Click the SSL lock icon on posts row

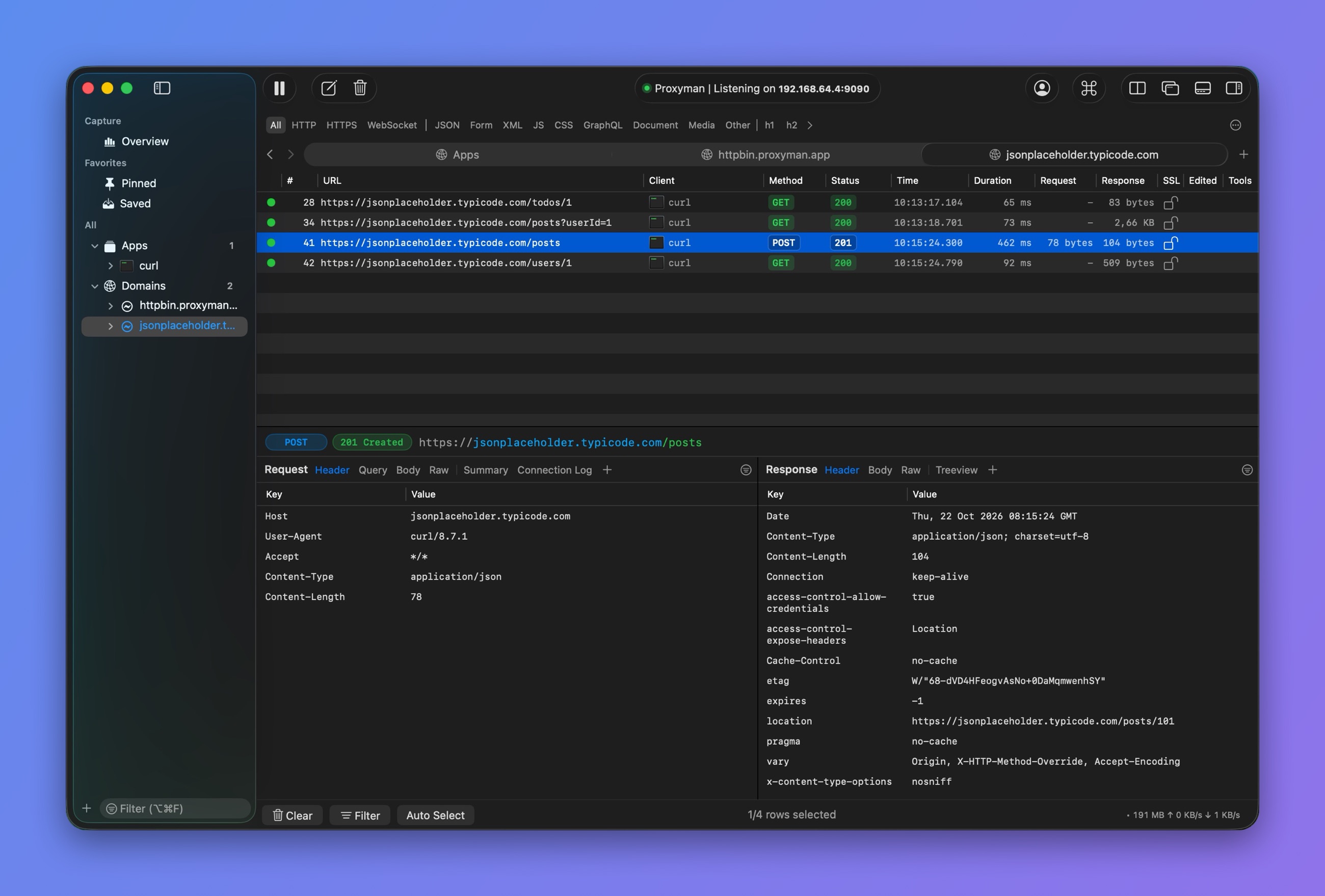click(x=1171, y=243)
